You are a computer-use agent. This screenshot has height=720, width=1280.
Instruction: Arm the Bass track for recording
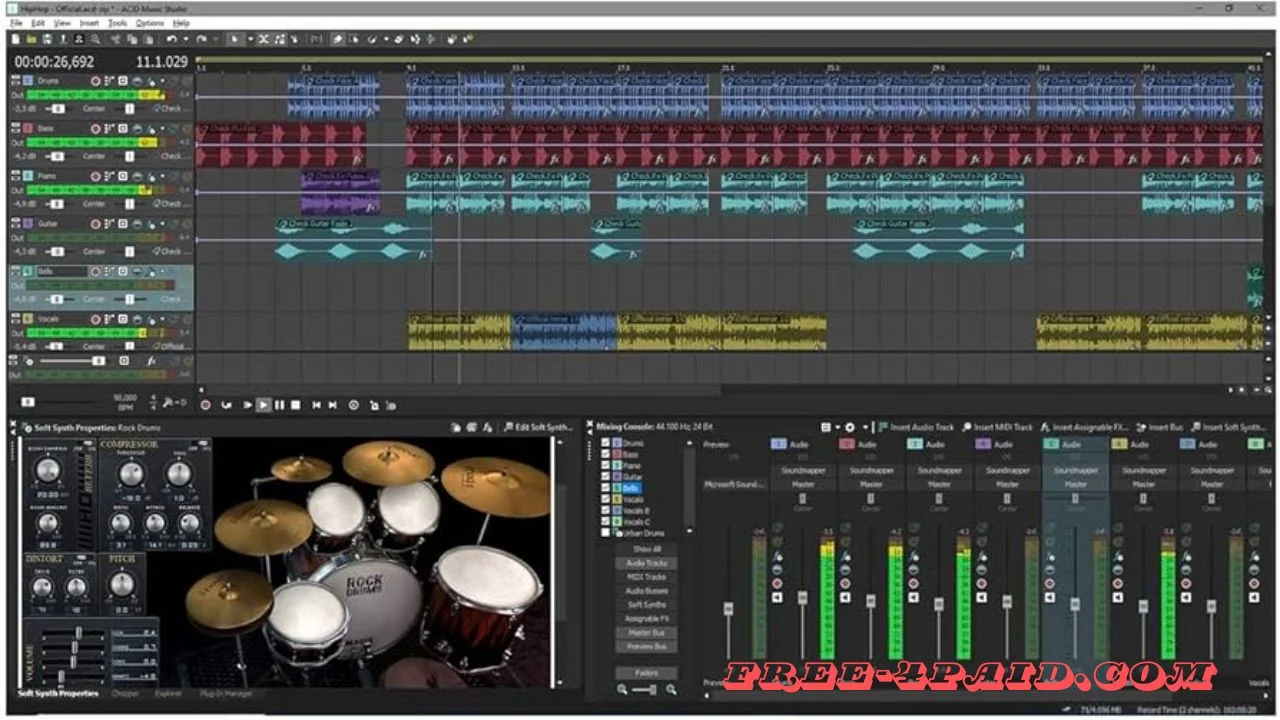coord(95,129)
